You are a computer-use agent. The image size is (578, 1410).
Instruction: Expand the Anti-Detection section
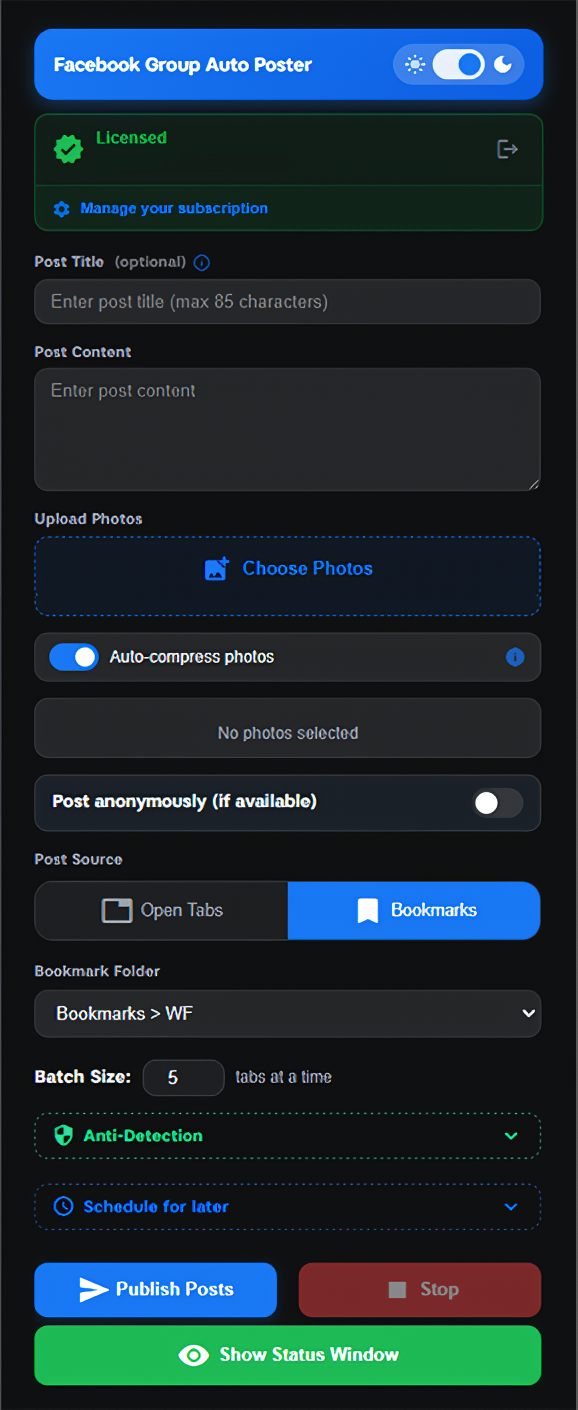pyautogui.click(x=287, y=1136)
